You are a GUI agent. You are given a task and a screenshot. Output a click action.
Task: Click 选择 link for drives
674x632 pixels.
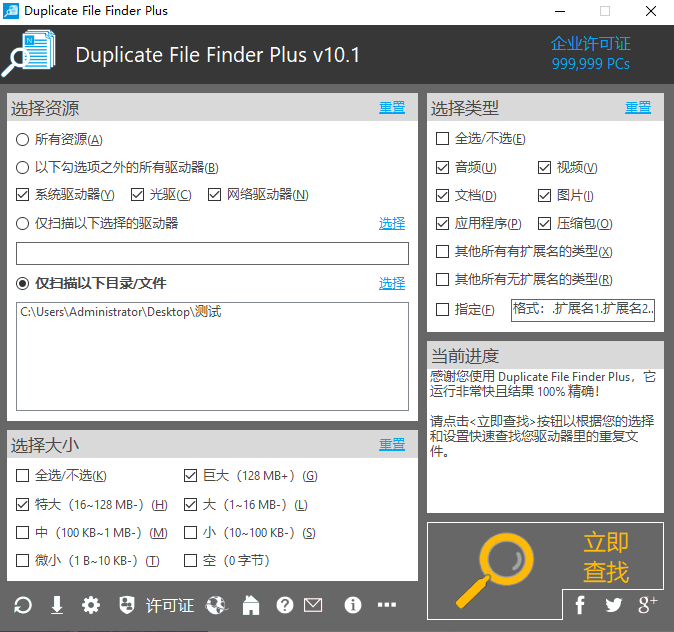(392, 224)
